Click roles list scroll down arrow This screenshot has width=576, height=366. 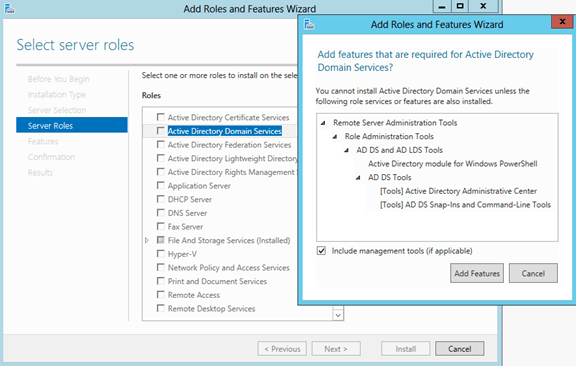point(338,315)
